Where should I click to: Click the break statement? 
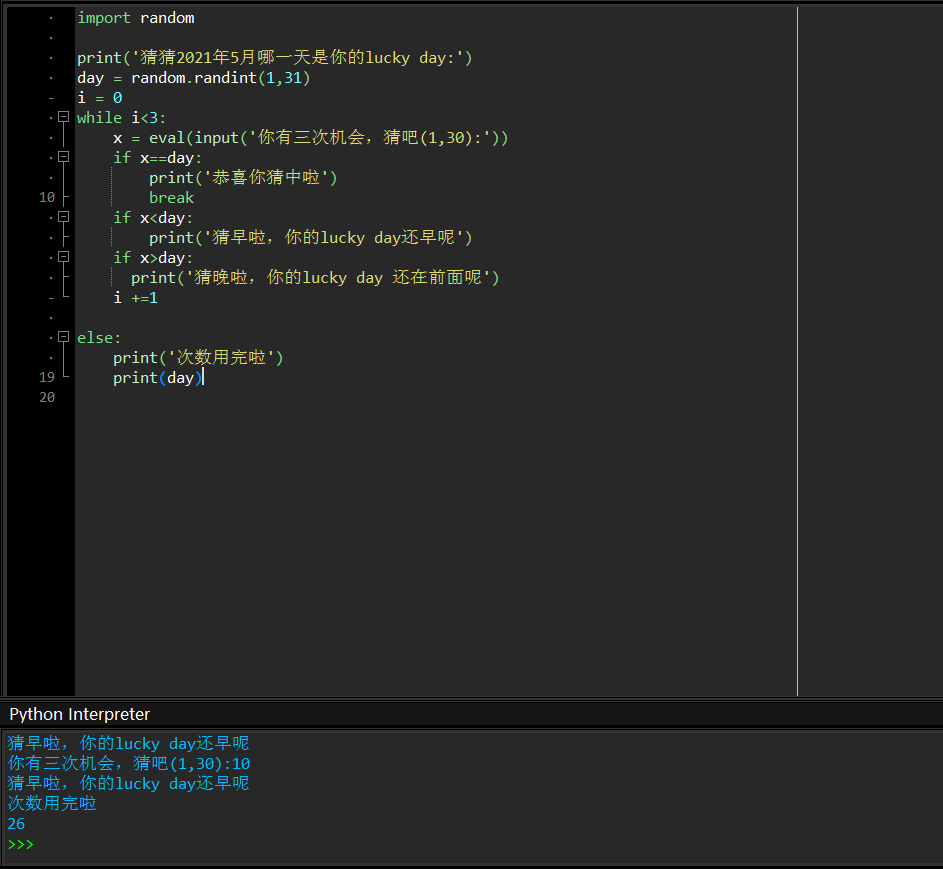coord(171,198)
